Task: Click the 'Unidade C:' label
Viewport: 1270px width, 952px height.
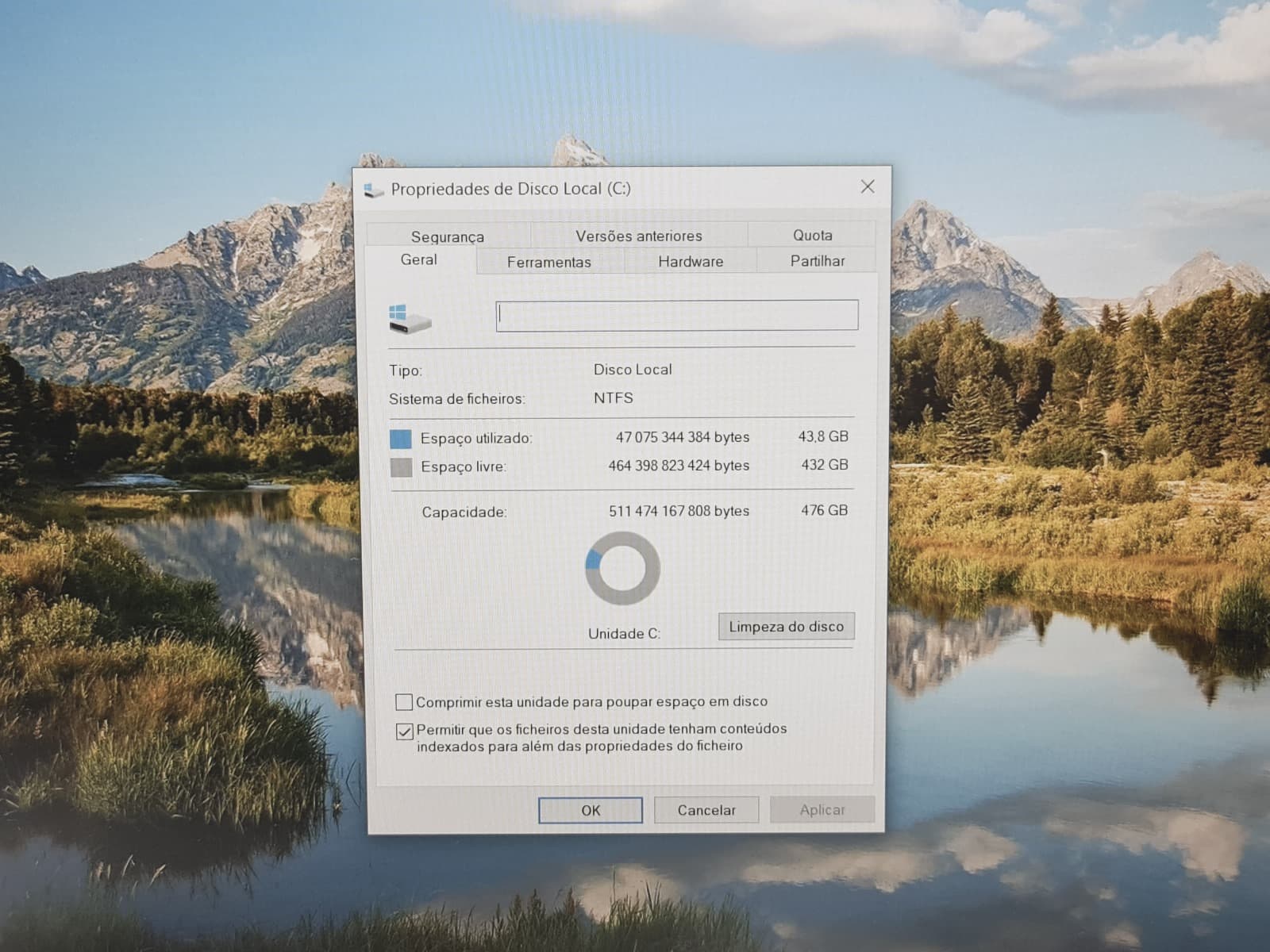Action: [624, 633]
